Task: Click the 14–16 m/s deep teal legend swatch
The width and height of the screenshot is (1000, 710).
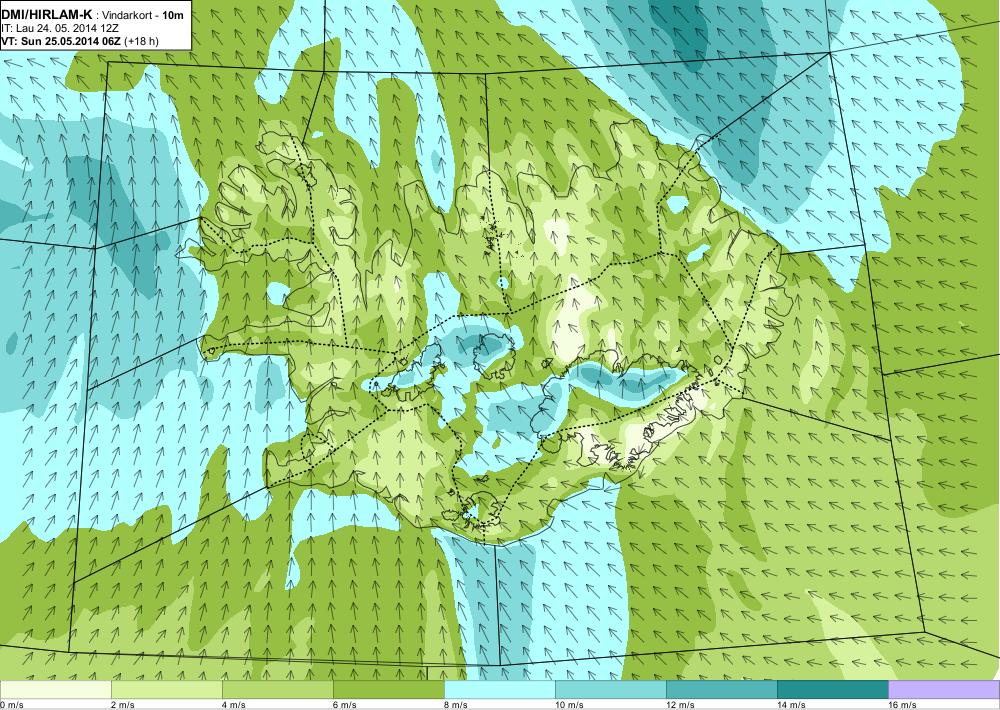Action: tap(832, 689)
